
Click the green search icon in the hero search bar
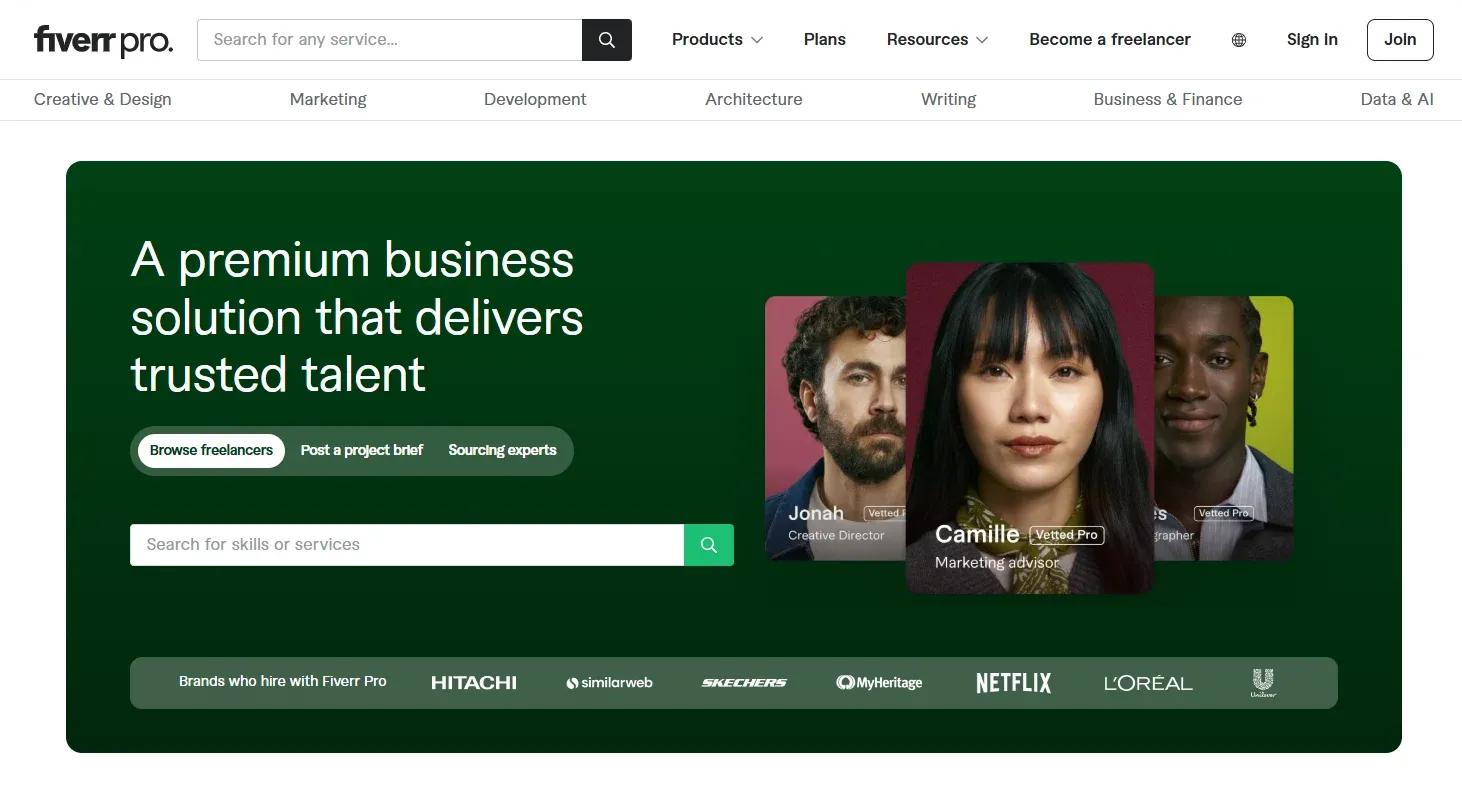[x=708, y=545]
